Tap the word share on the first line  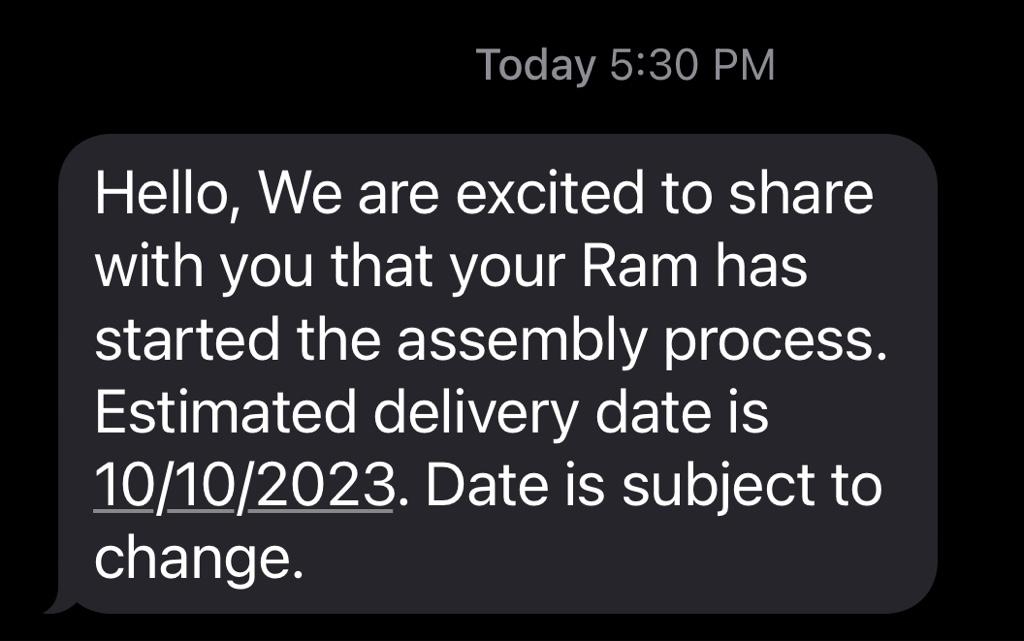[801, 194]
